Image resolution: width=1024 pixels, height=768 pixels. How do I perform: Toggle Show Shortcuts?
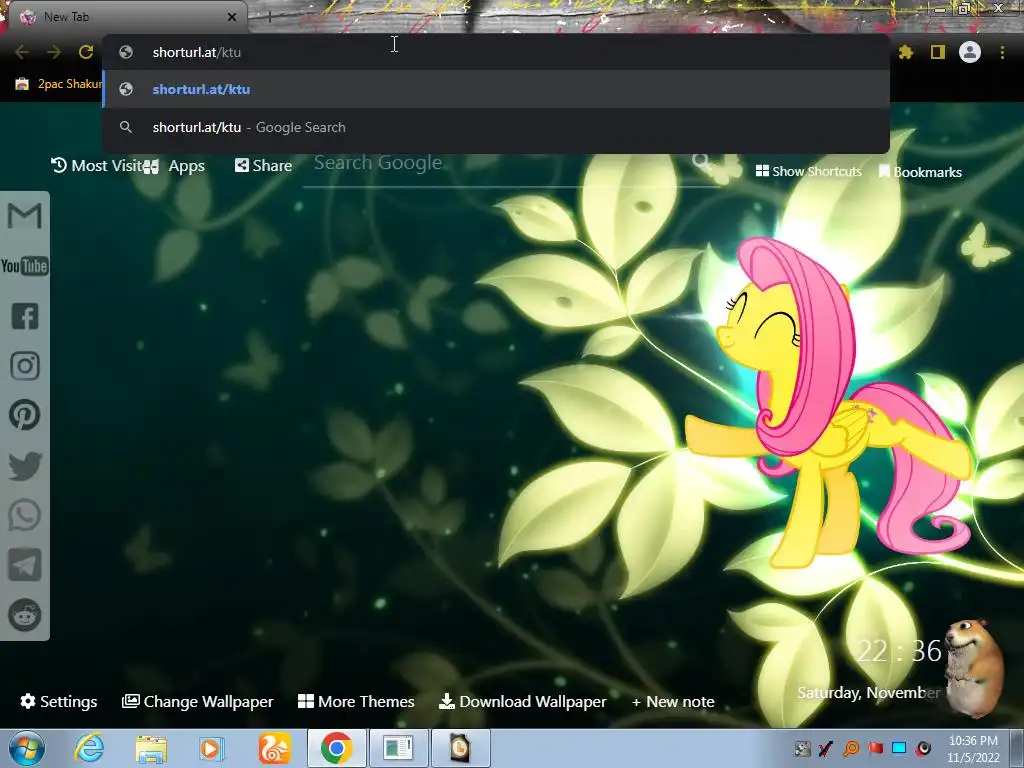[x=808, y=171]
